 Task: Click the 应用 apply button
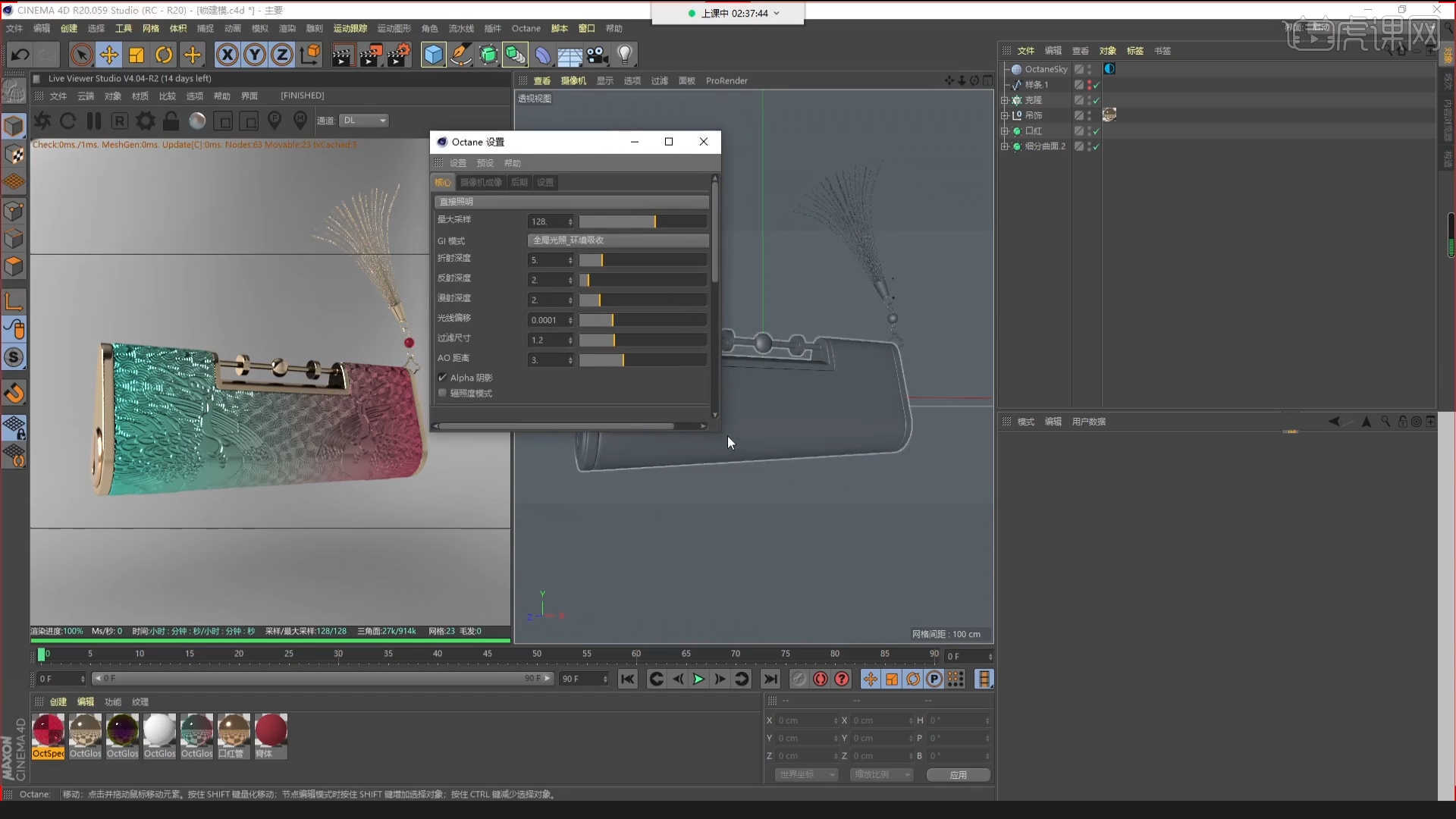point(959,775)
